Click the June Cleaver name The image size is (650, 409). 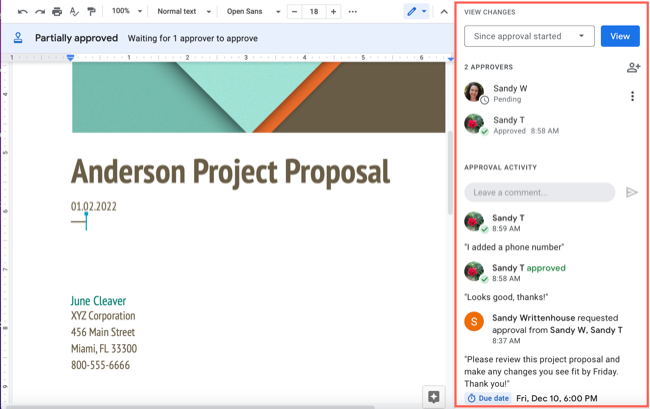pyautogui.click(x=98, y=300)
